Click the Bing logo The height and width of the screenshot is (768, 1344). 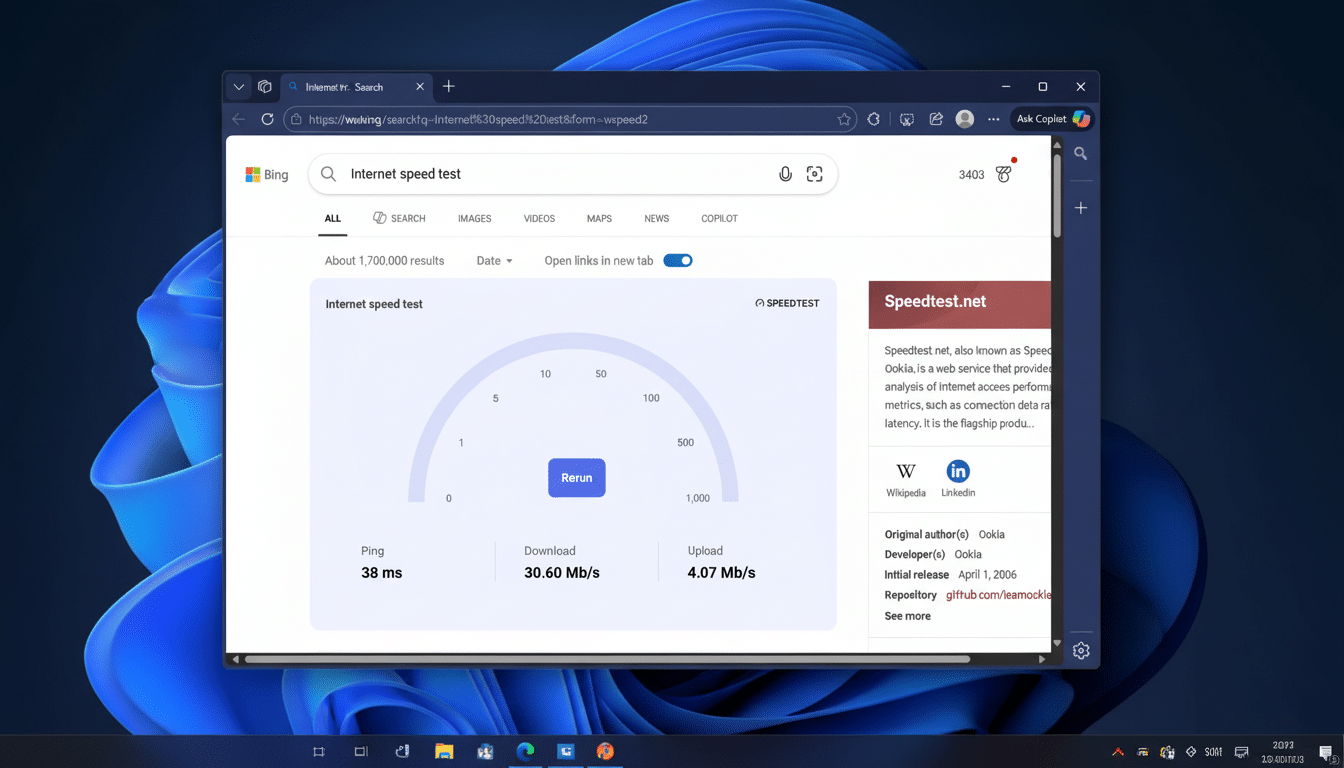pos(267,173)
